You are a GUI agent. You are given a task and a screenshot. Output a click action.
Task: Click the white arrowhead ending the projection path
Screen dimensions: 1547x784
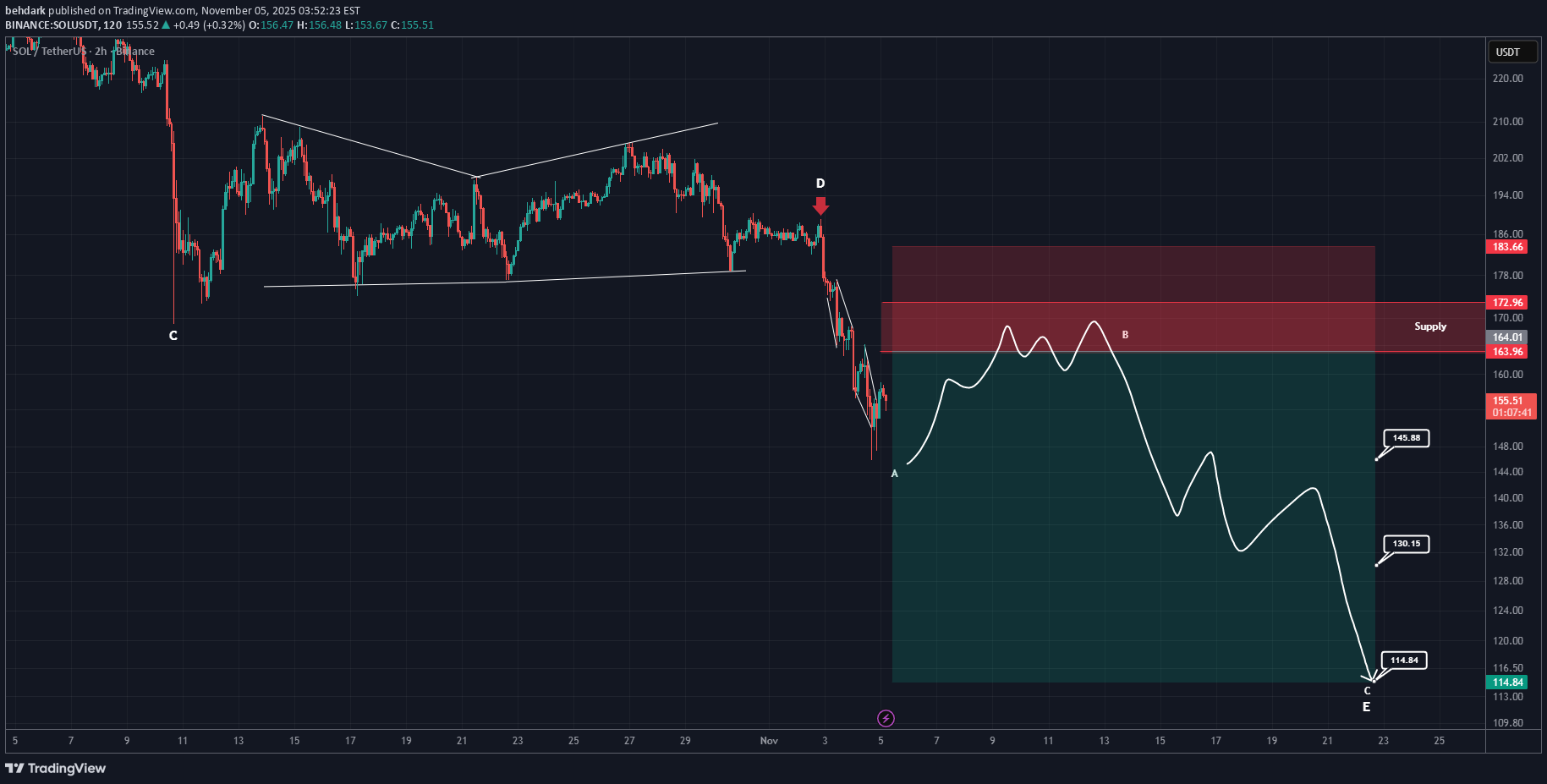(x=1370, y=678)
